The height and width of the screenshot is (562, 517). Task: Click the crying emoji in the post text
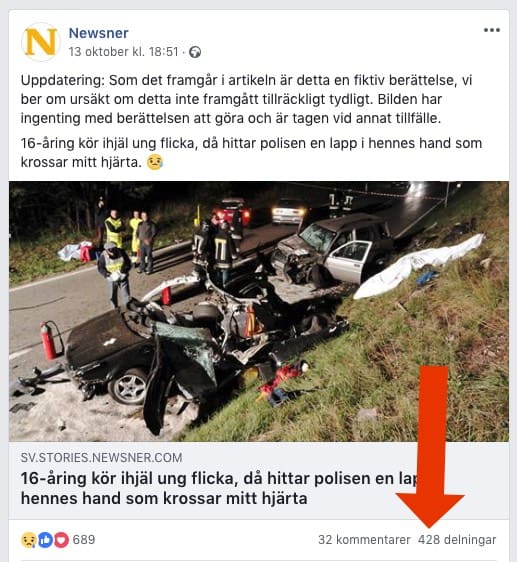coord(155,162)
